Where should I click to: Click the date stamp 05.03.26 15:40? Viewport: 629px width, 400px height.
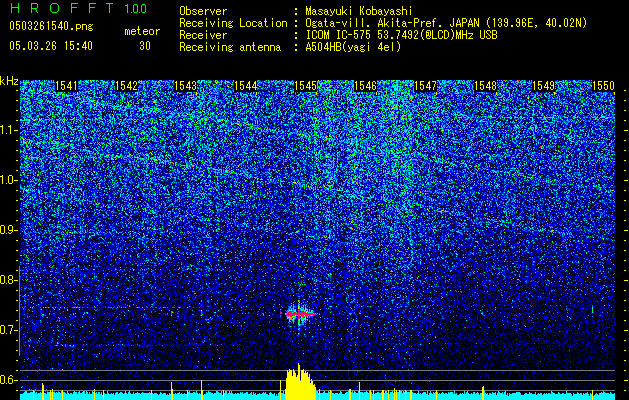click(x=51, y=46)
